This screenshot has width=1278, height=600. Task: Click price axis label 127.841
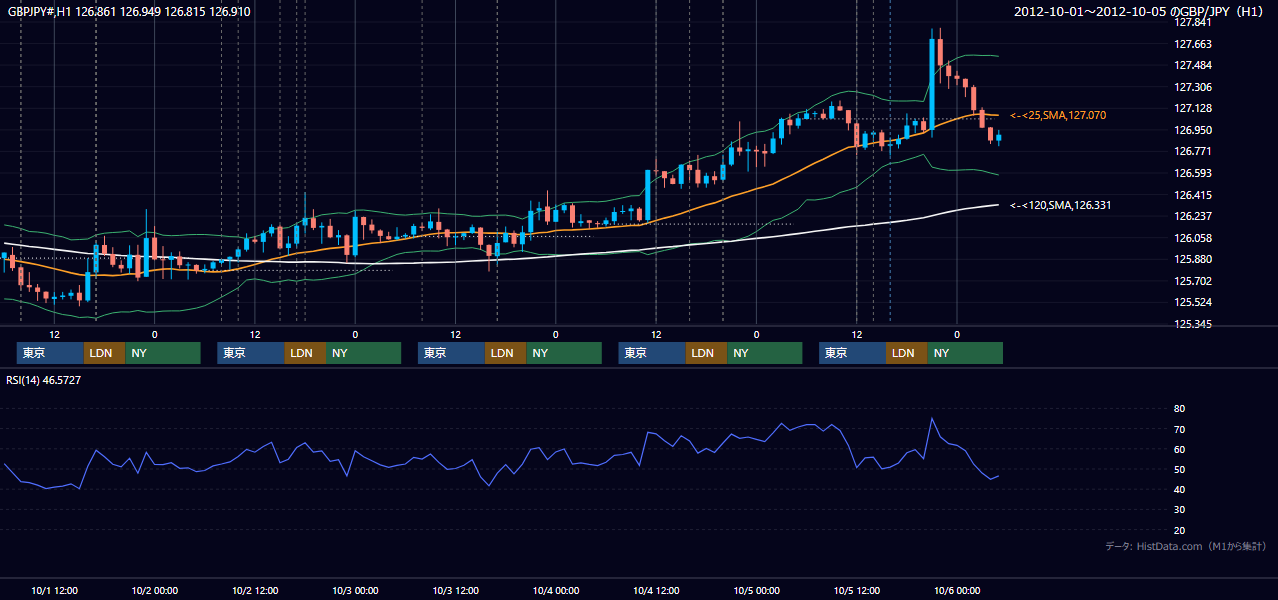click(x=1195, y=22)
